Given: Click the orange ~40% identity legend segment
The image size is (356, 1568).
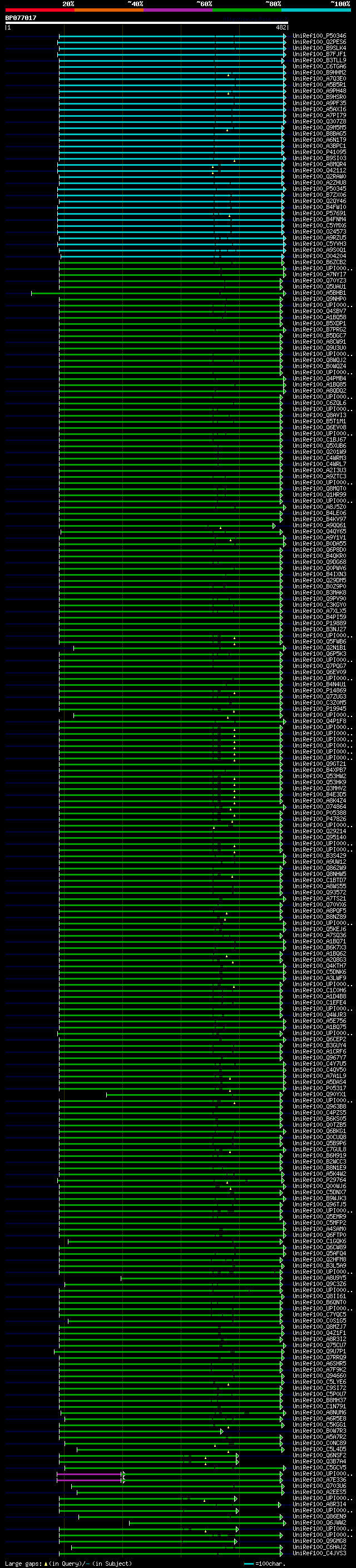Looking at the screenshot, I should [x=109, y=10].
